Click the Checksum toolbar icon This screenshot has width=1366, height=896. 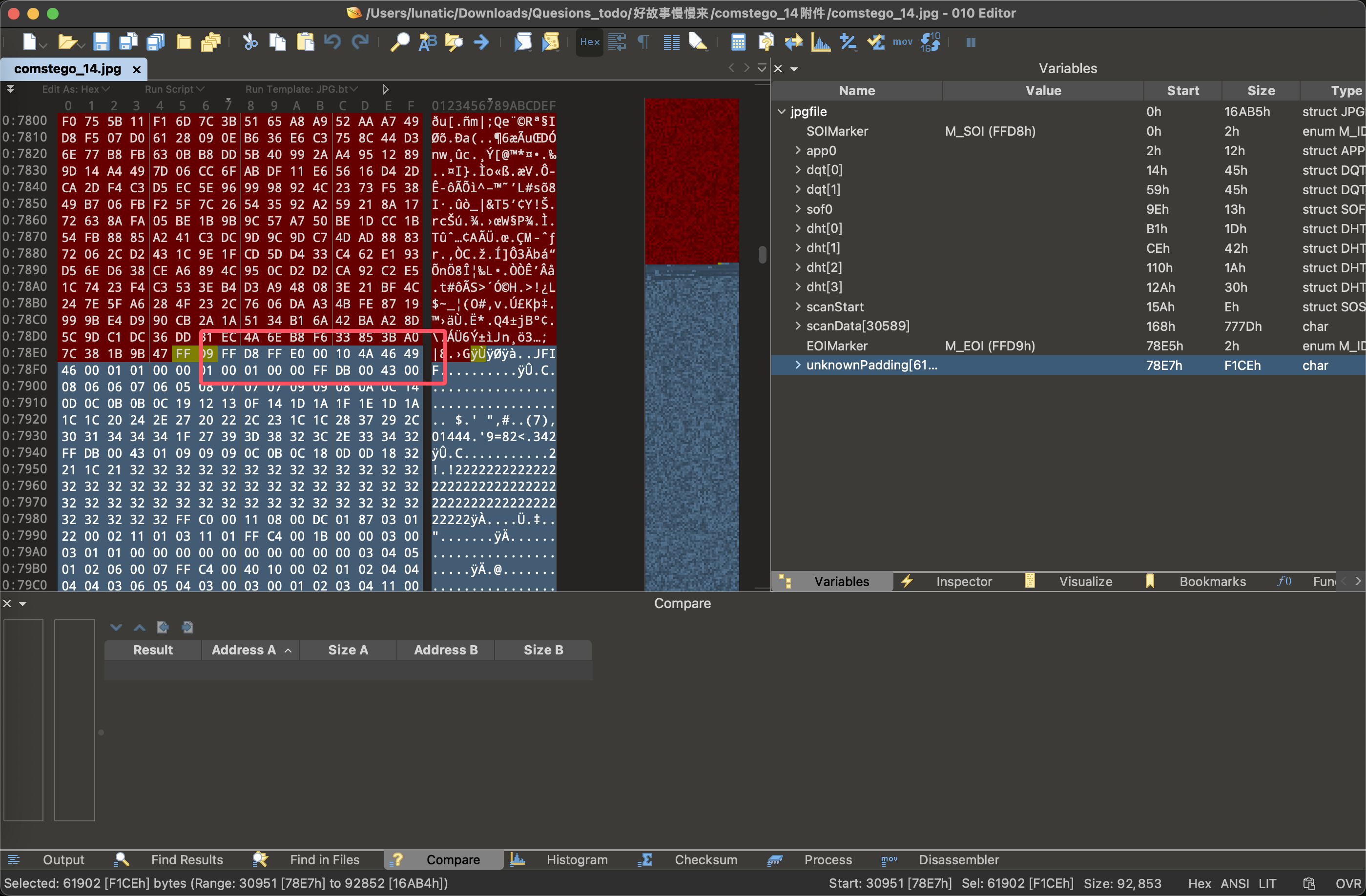[x=876, y=42]
